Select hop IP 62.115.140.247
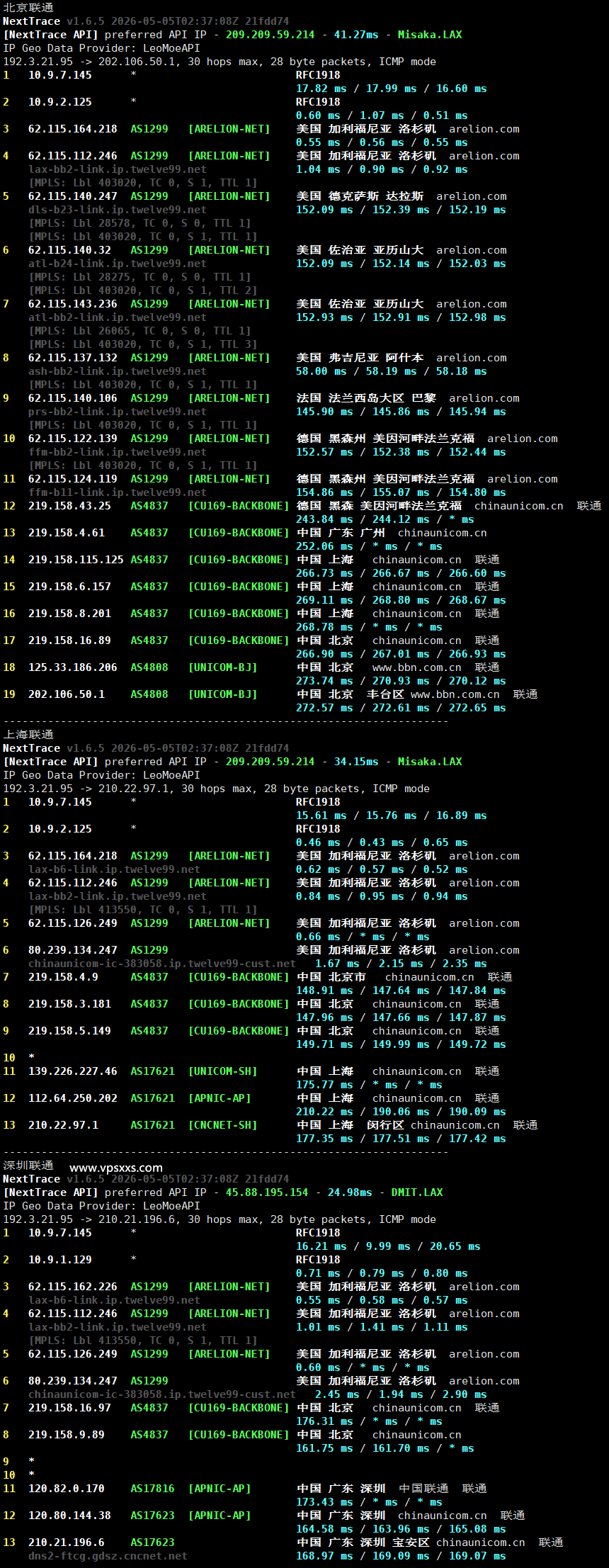Screen dimensions: 609x1568 point(73,196)
